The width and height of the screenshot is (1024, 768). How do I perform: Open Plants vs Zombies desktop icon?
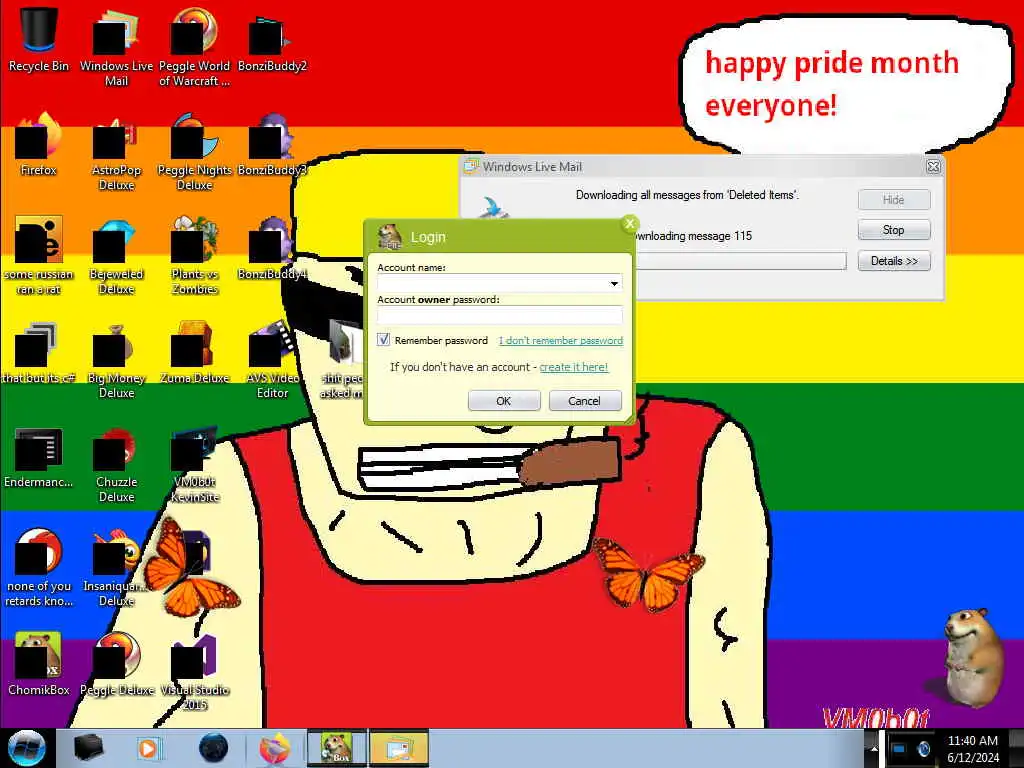tap(194, 255)
